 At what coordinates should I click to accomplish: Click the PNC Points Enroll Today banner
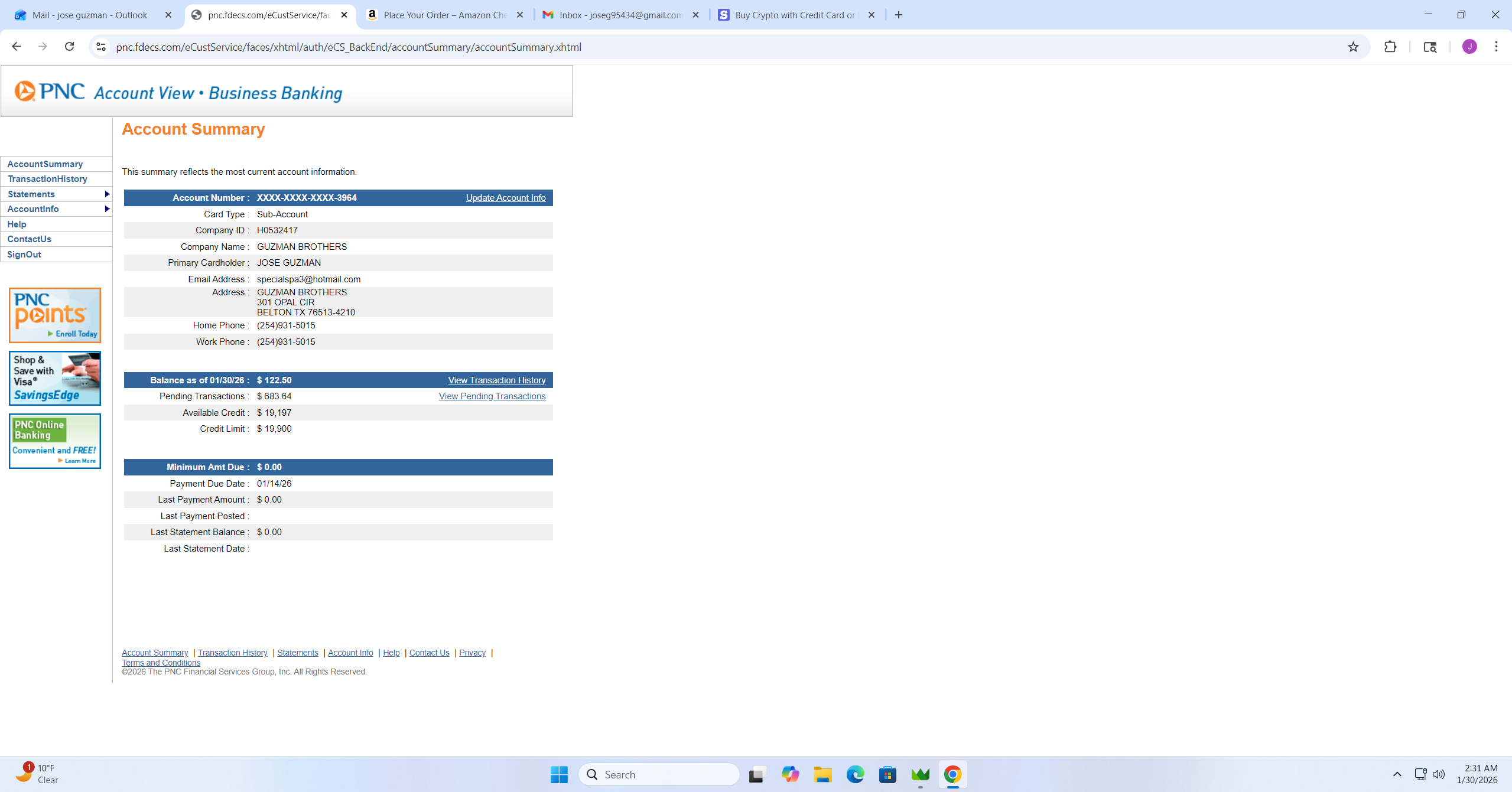pos(55,315)
